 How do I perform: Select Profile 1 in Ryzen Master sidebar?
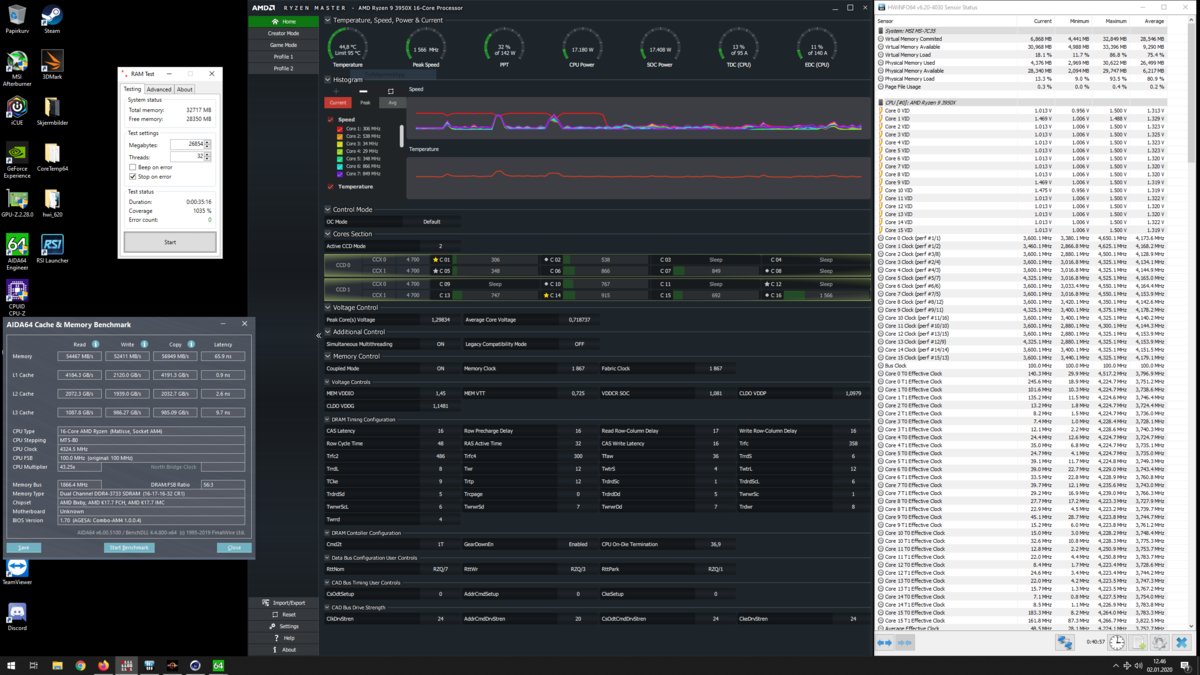(283, 57)
